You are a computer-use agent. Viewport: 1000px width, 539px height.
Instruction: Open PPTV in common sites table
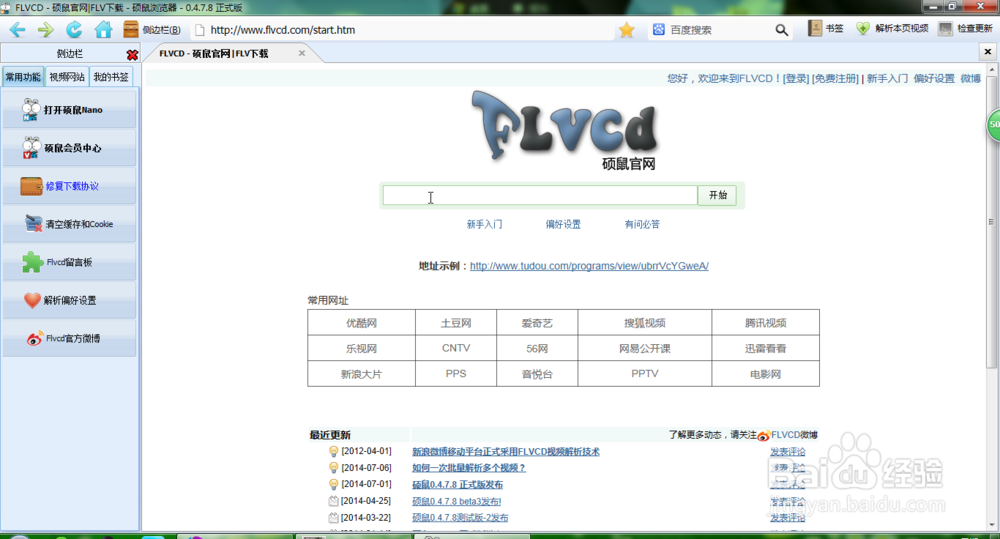tap(645, 374)
